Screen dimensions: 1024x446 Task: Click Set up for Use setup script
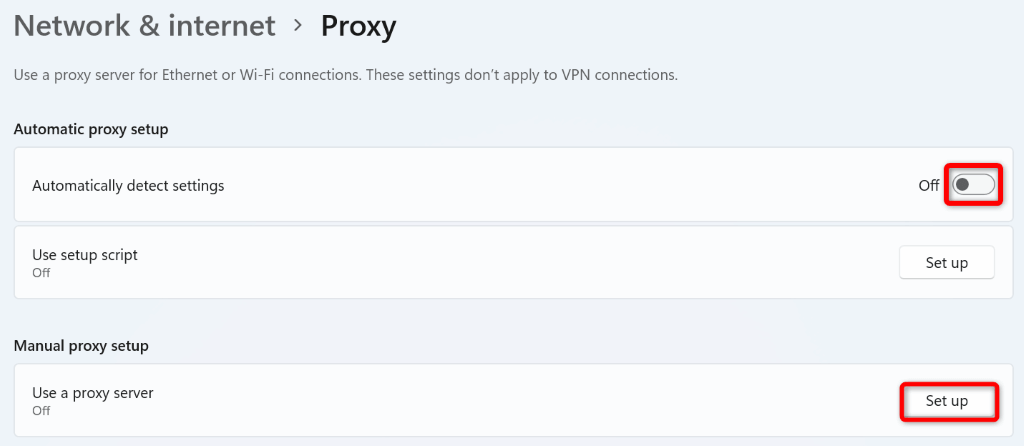(x=946, y=263)
